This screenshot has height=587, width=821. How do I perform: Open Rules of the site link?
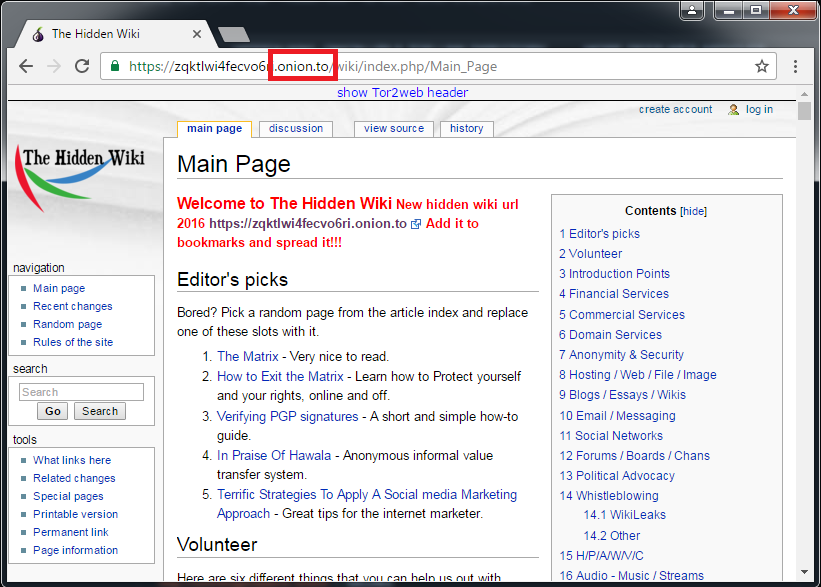(73, 342)
